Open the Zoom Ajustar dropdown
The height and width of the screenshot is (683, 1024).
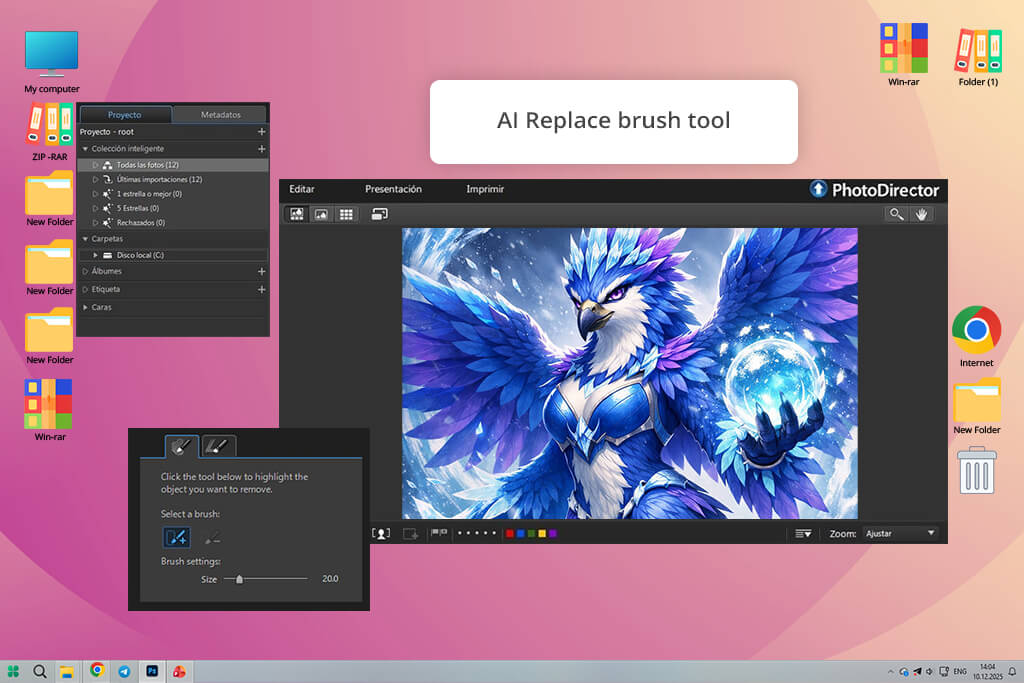(900, 533)
